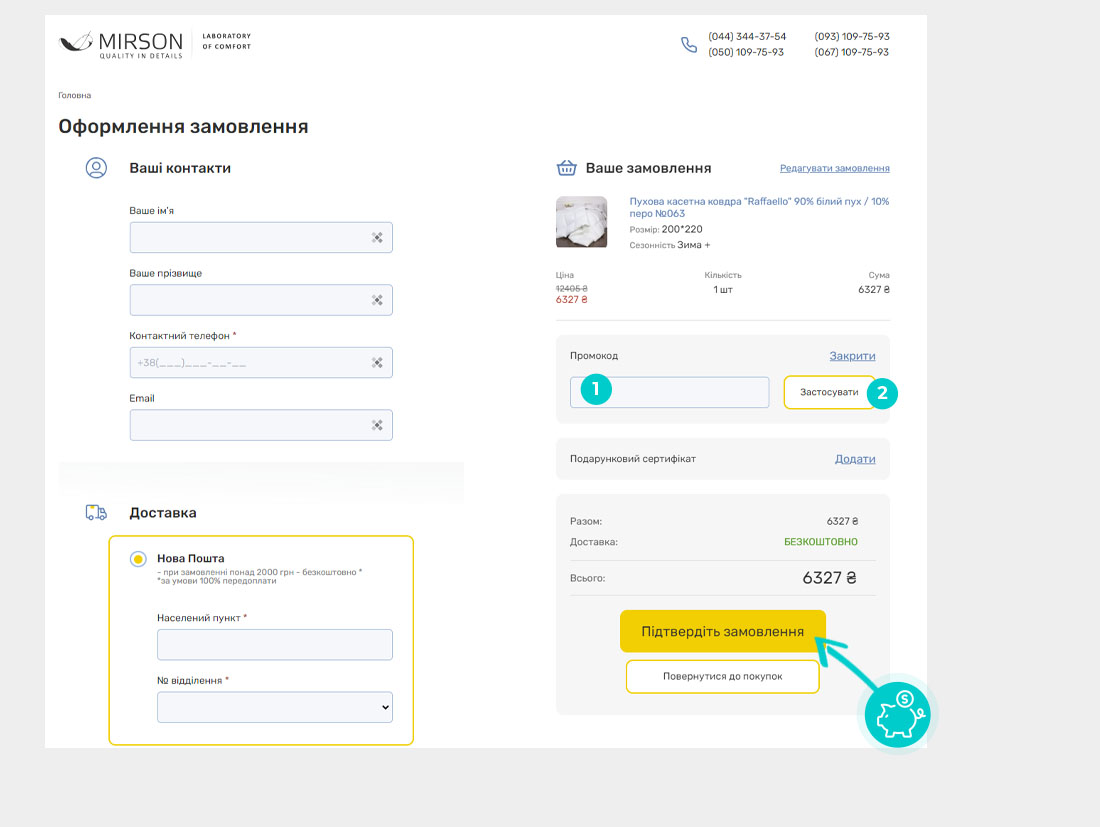Click the teal piggy bank icon
This screenshot has height=827, width=1100.
click(897, 714)
